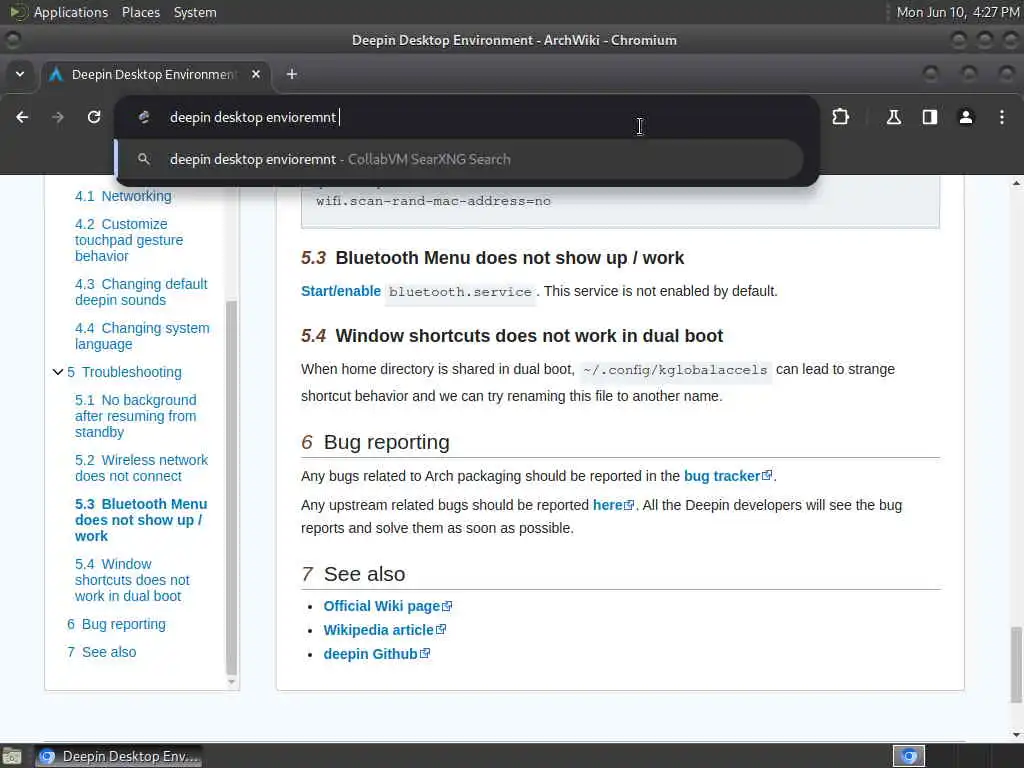
Task: Click page scrollbar up arrow
Action: point(1016,184)
